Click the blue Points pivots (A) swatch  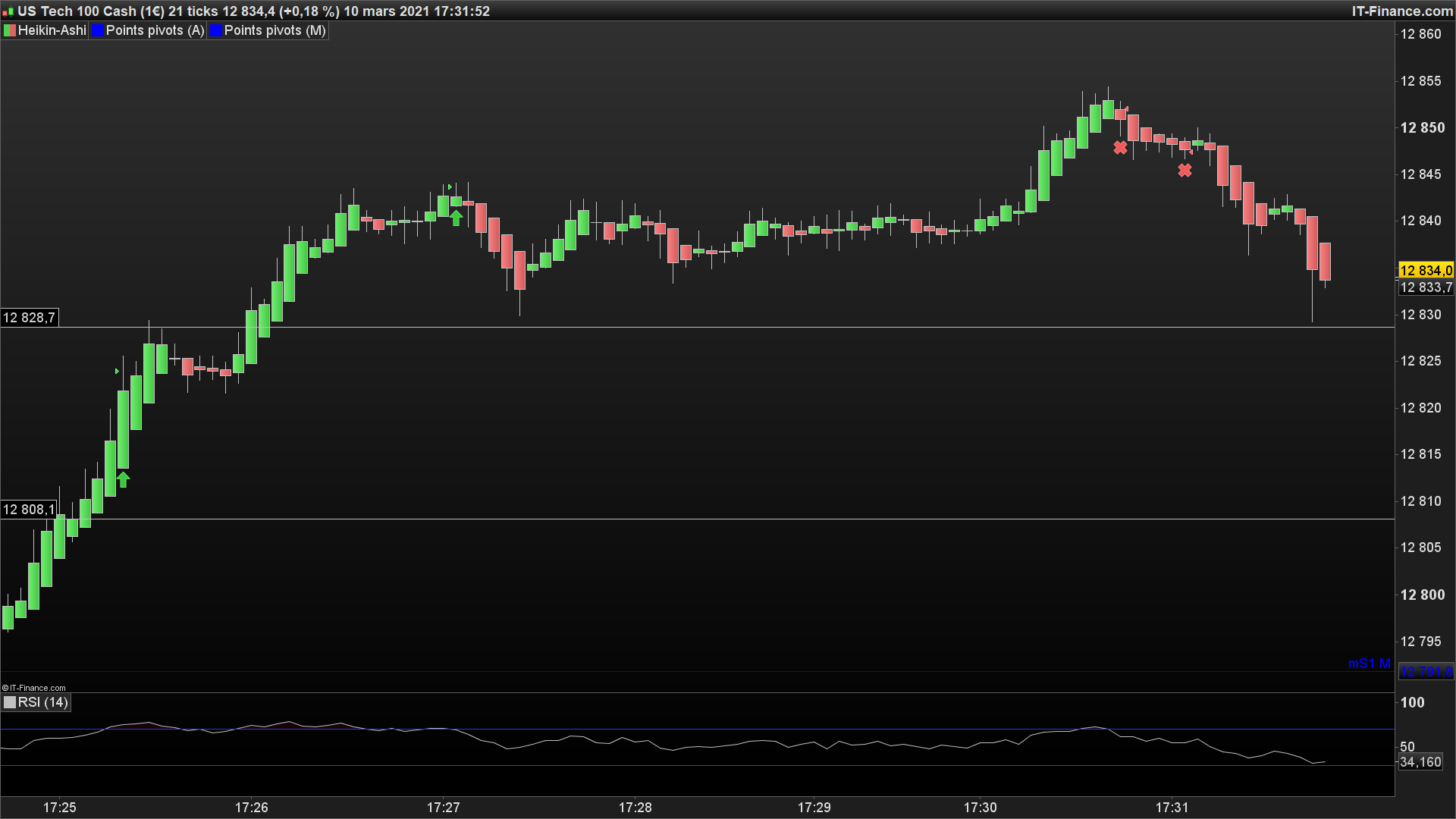click(98, 30)
